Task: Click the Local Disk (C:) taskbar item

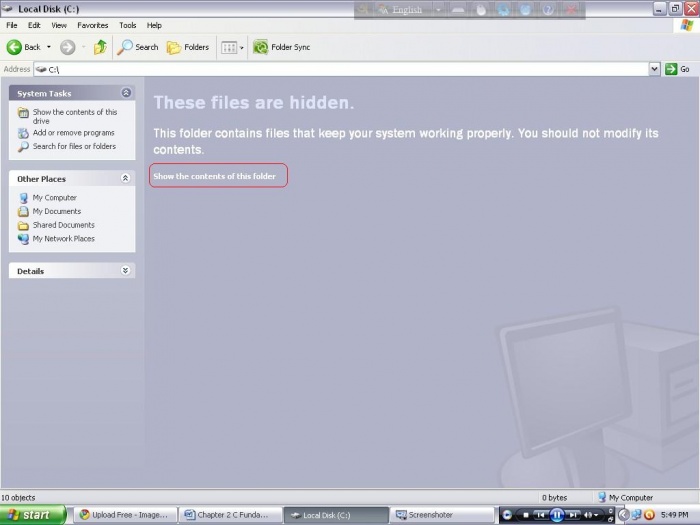Action: [336, 515]
